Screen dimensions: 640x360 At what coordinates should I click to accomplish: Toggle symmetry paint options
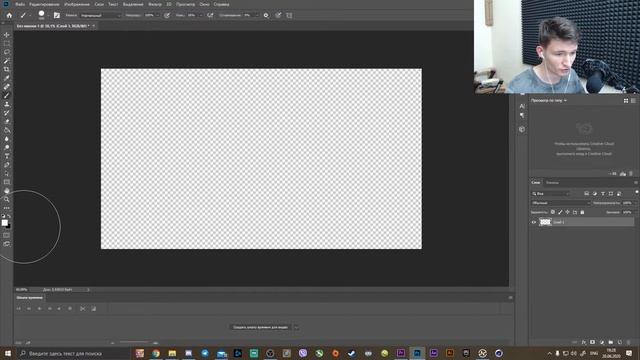click(289, 15)
